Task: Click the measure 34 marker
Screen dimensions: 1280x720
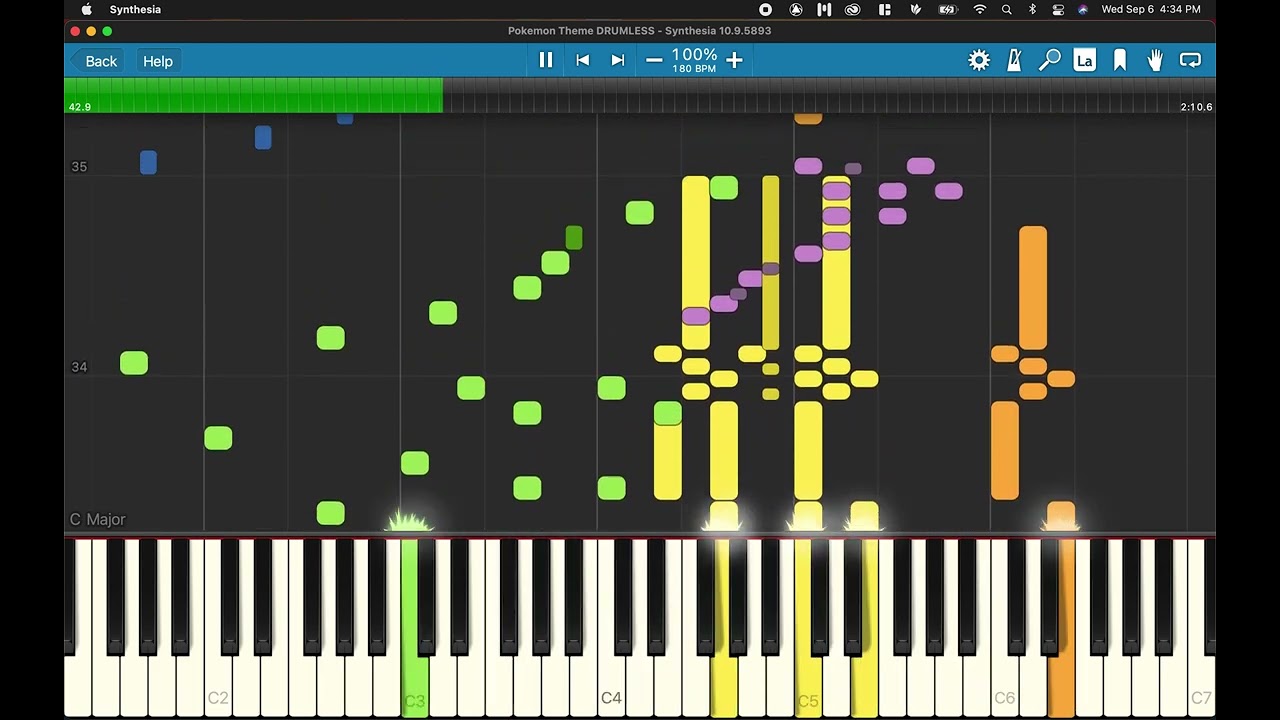Action: point(79,367)
